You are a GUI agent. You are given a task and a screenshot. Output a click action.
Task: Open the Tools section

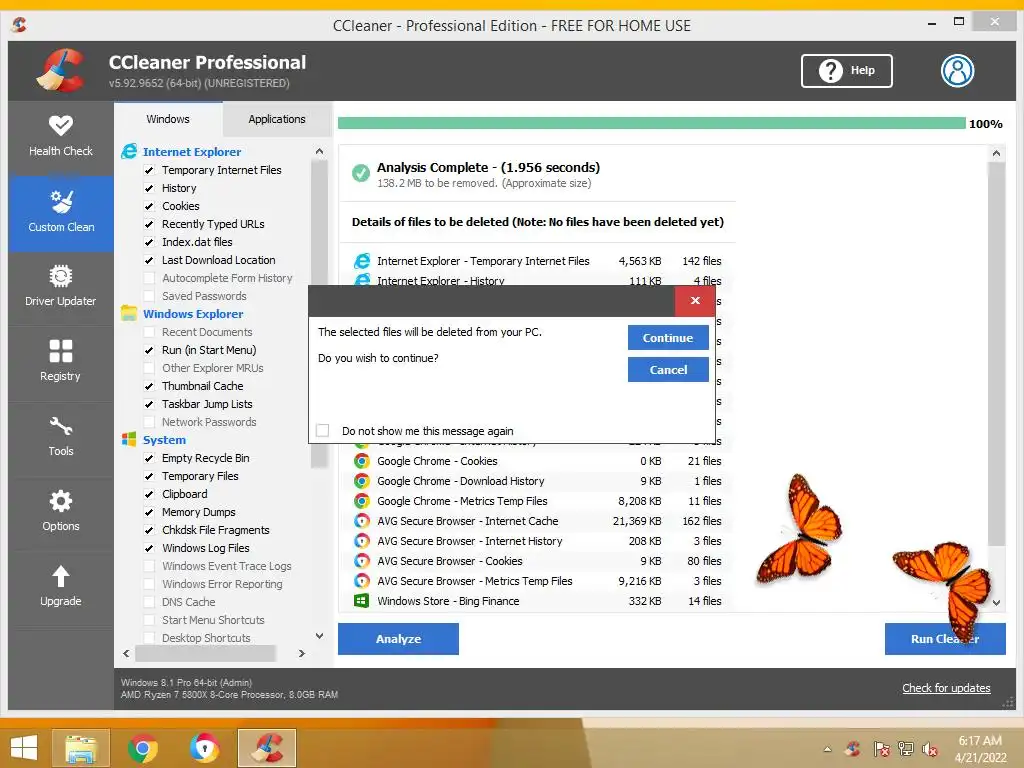pyautogui.click(x=61, y=438)
